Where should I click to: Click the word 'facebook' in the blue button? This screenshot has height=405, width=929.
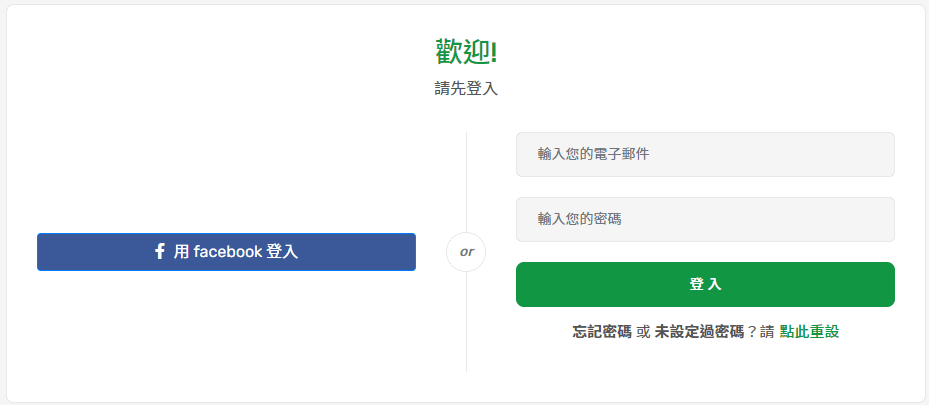tap(227, 252)
